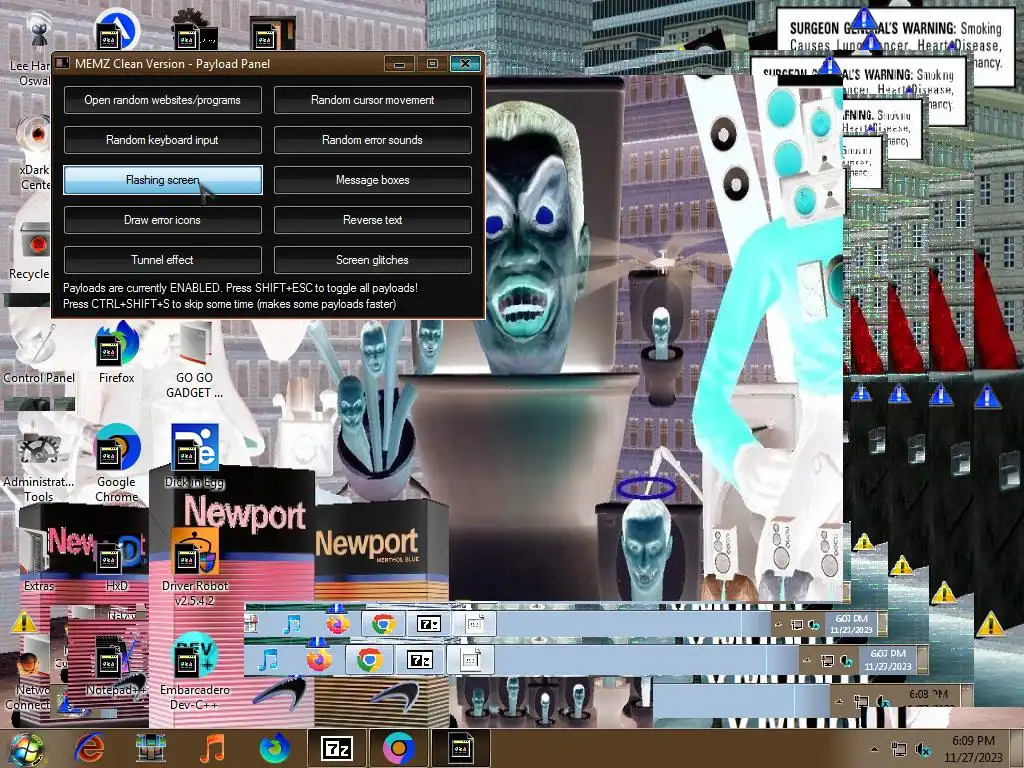This screenshot has width=1024, height=768.
Task: Select the Lee Harvey Oswald desktop icon
Action: pyautogui.click(x=33, y=49)
